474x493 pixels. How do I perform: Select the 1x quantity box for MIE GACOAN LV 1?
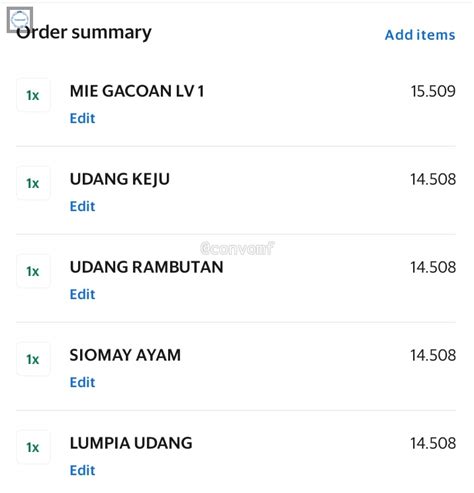[x=33, y=95]
